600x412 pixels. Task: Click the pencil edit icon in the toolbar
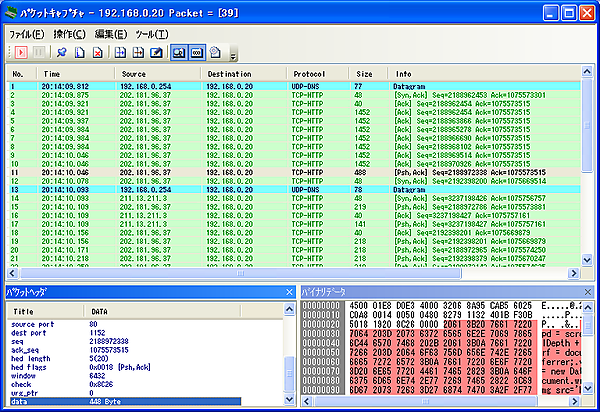point(157,51)
